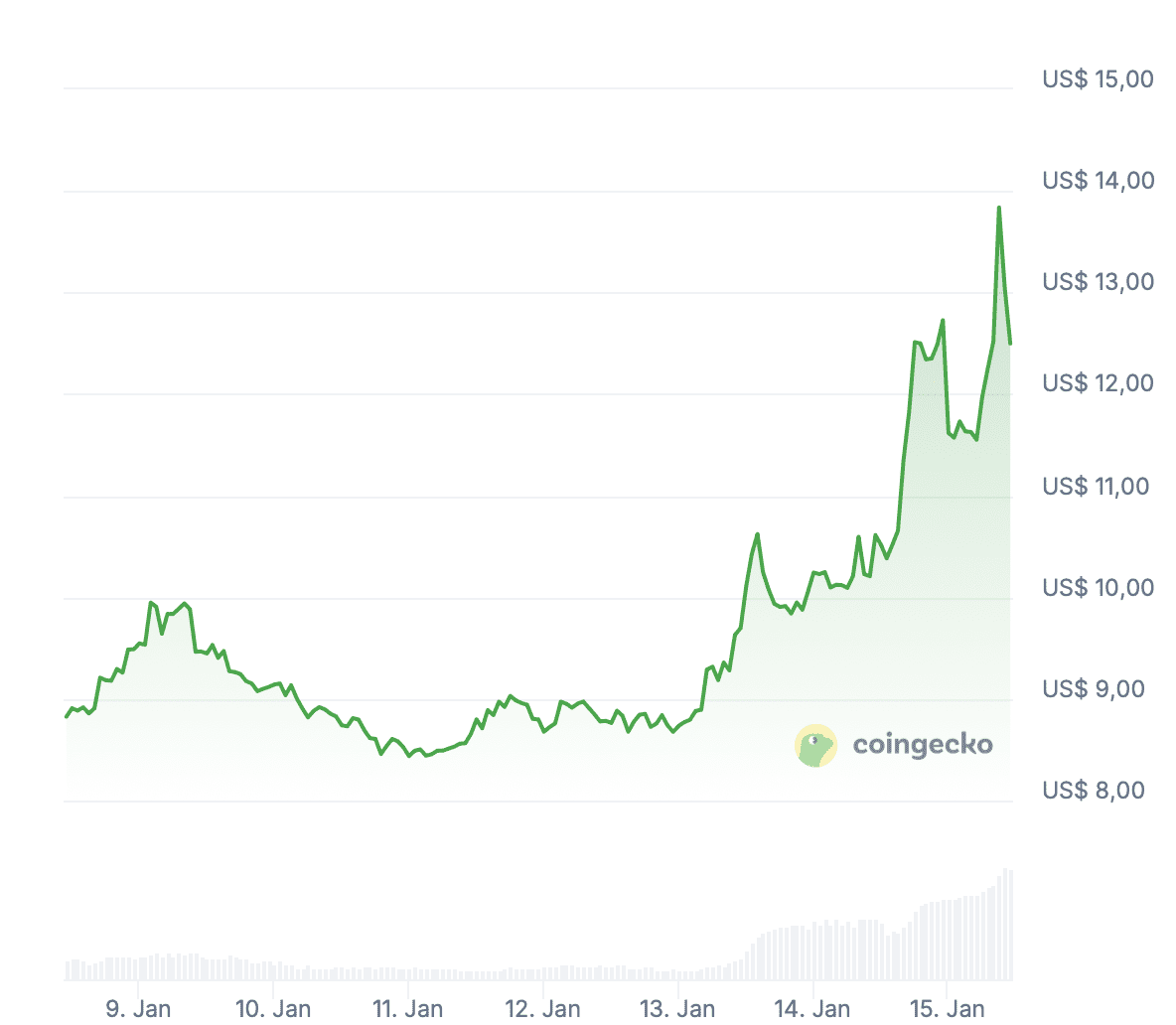Click the US$ 15,00 axis label
1176x1025 pixels.
pyautogui.click(x=1098, y=78)
